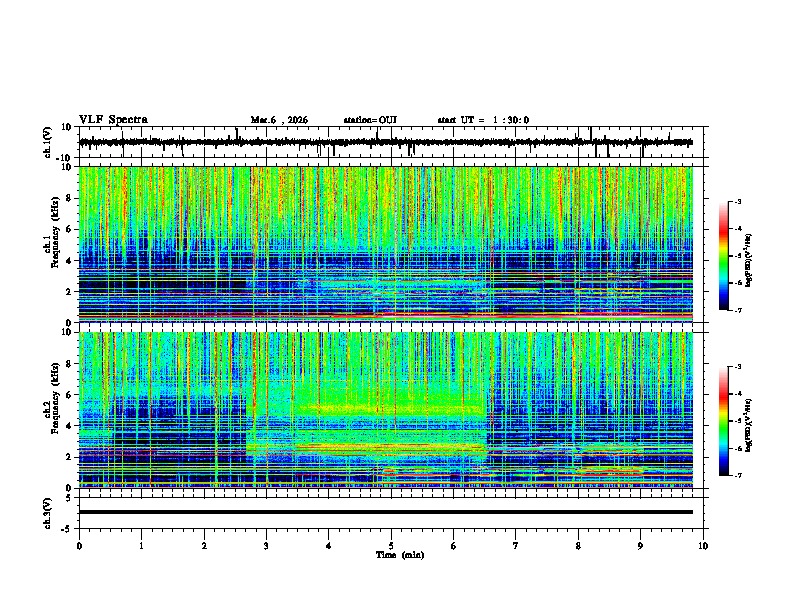Click the ch.1 spectrogram color scale bar

tap(724, 256)
